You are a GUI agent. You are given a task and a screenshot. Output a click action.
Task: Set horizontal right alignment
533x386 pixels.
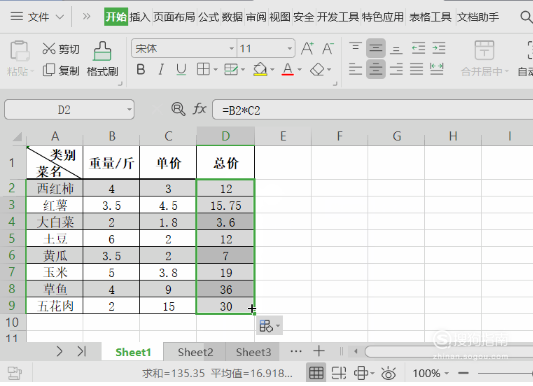(396, 69)
